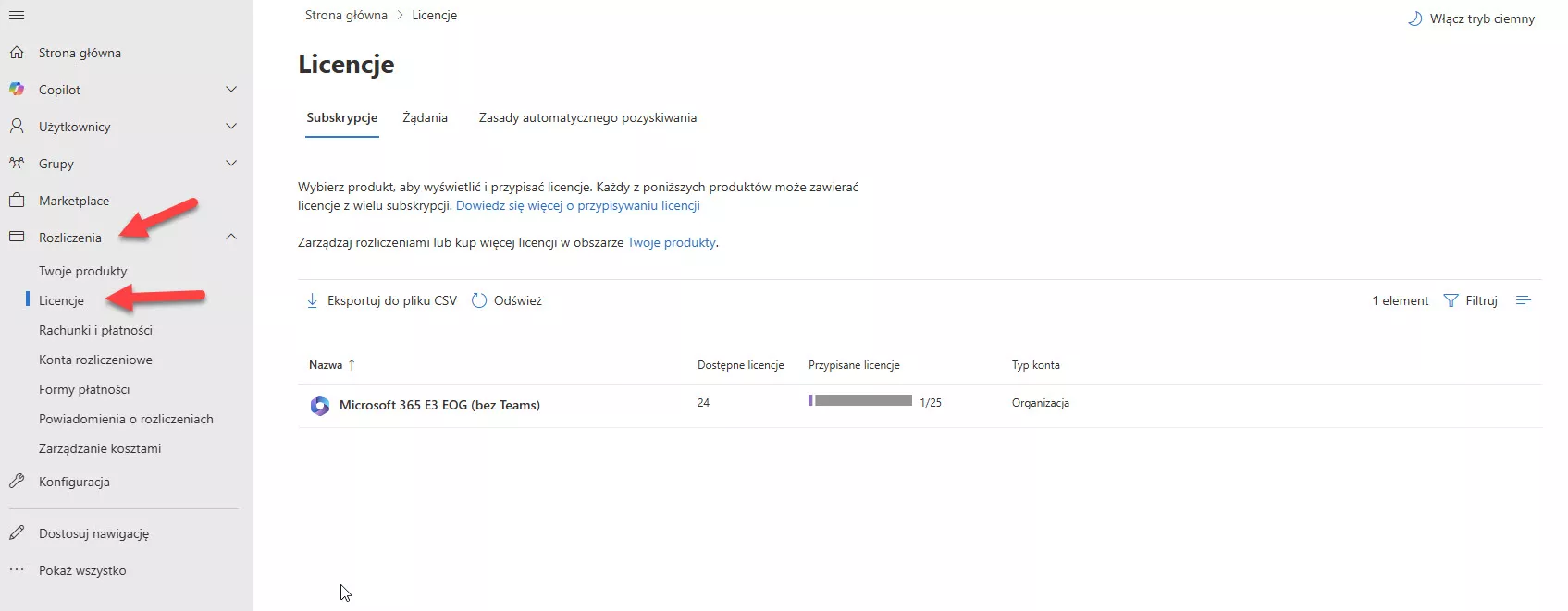Viewport: 1568px width, 611px height.
Task: Click the assigned licenses progress bar
Action: (x=860, y=401)
